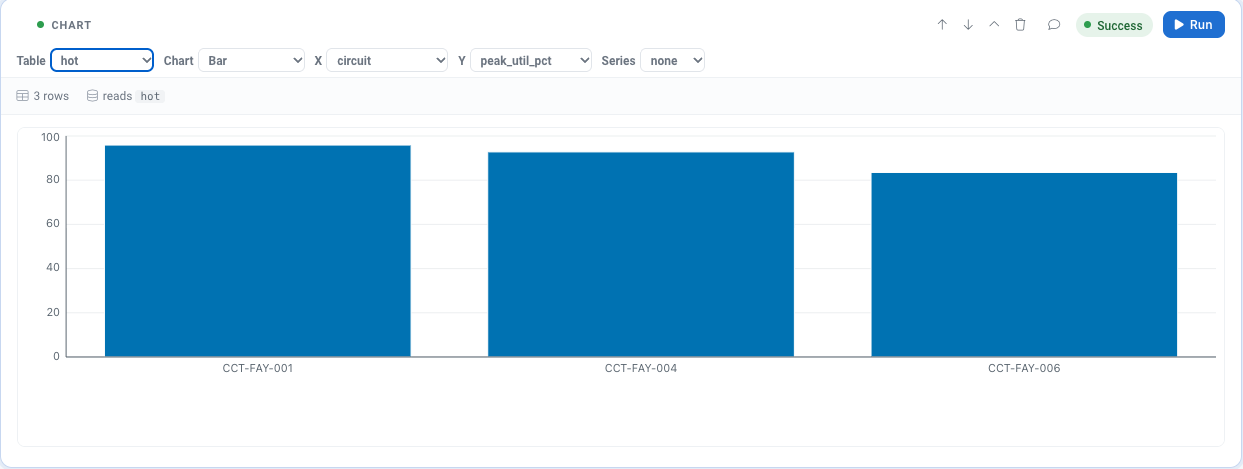Click the database icon beside reads
This screenshot has width=1243, height=469.
pyautogui.click(x=92, y=96)
